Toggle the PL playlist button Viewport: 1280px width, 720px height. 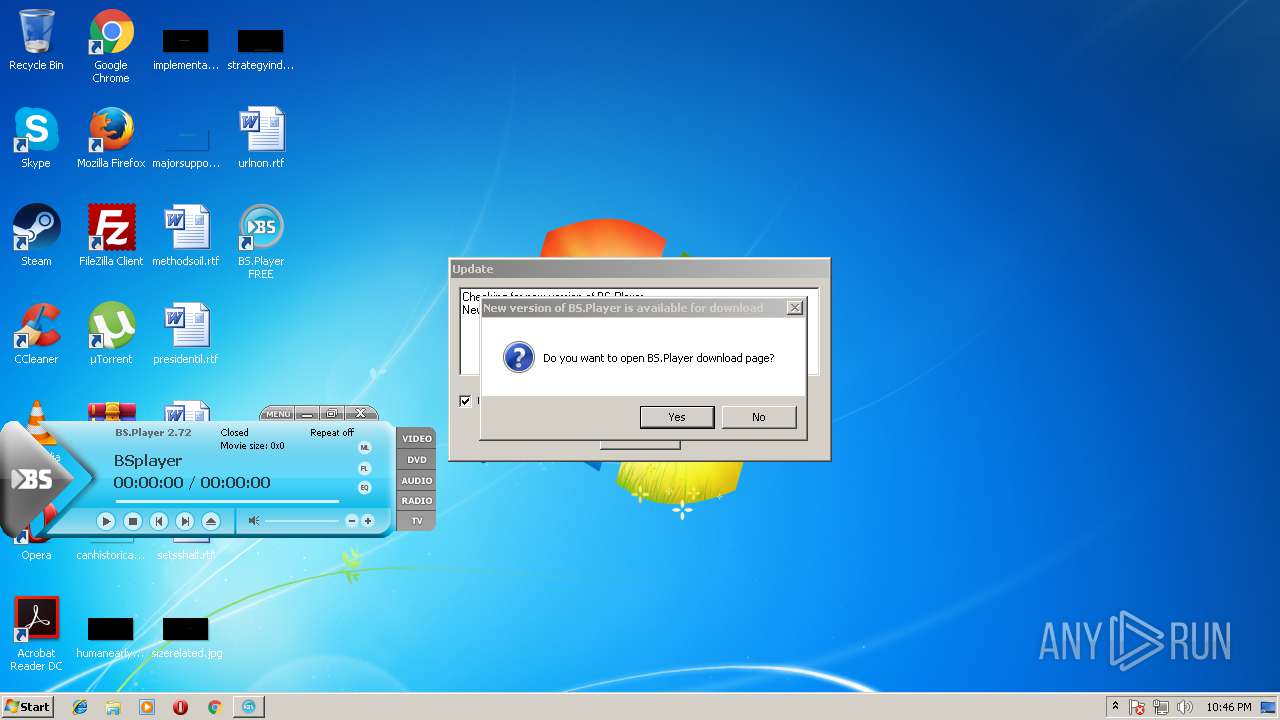click(365, 468)
